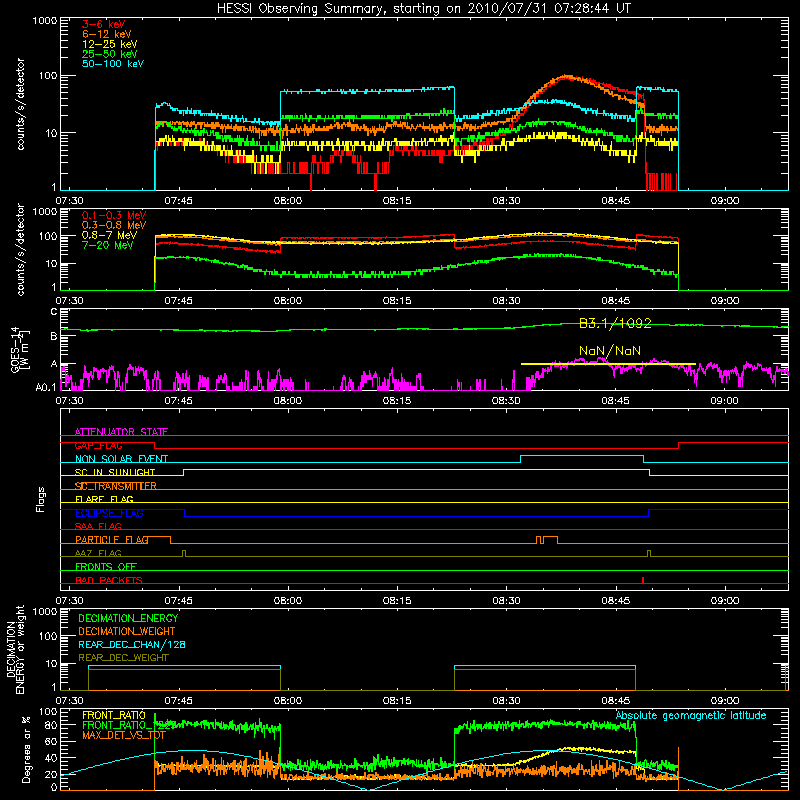Select the ATTENUATOR_STATE flag label

tap(121, 432)
